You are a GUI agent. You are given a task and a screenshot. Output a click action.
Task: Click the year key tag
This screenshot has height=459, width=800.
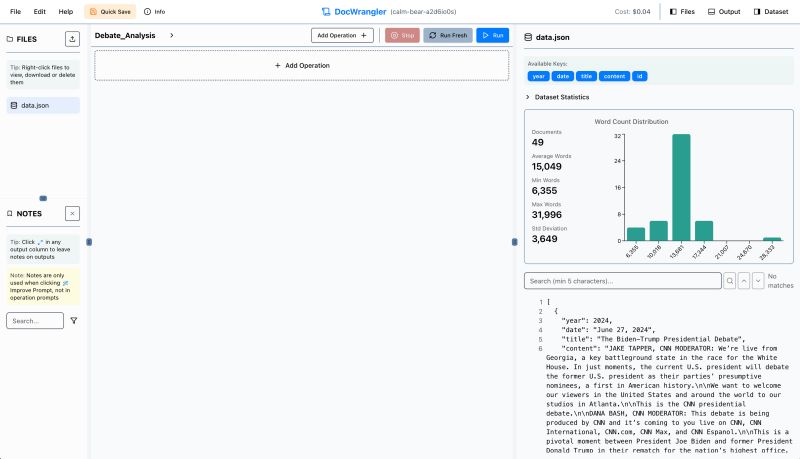click(x=538, y=76)
